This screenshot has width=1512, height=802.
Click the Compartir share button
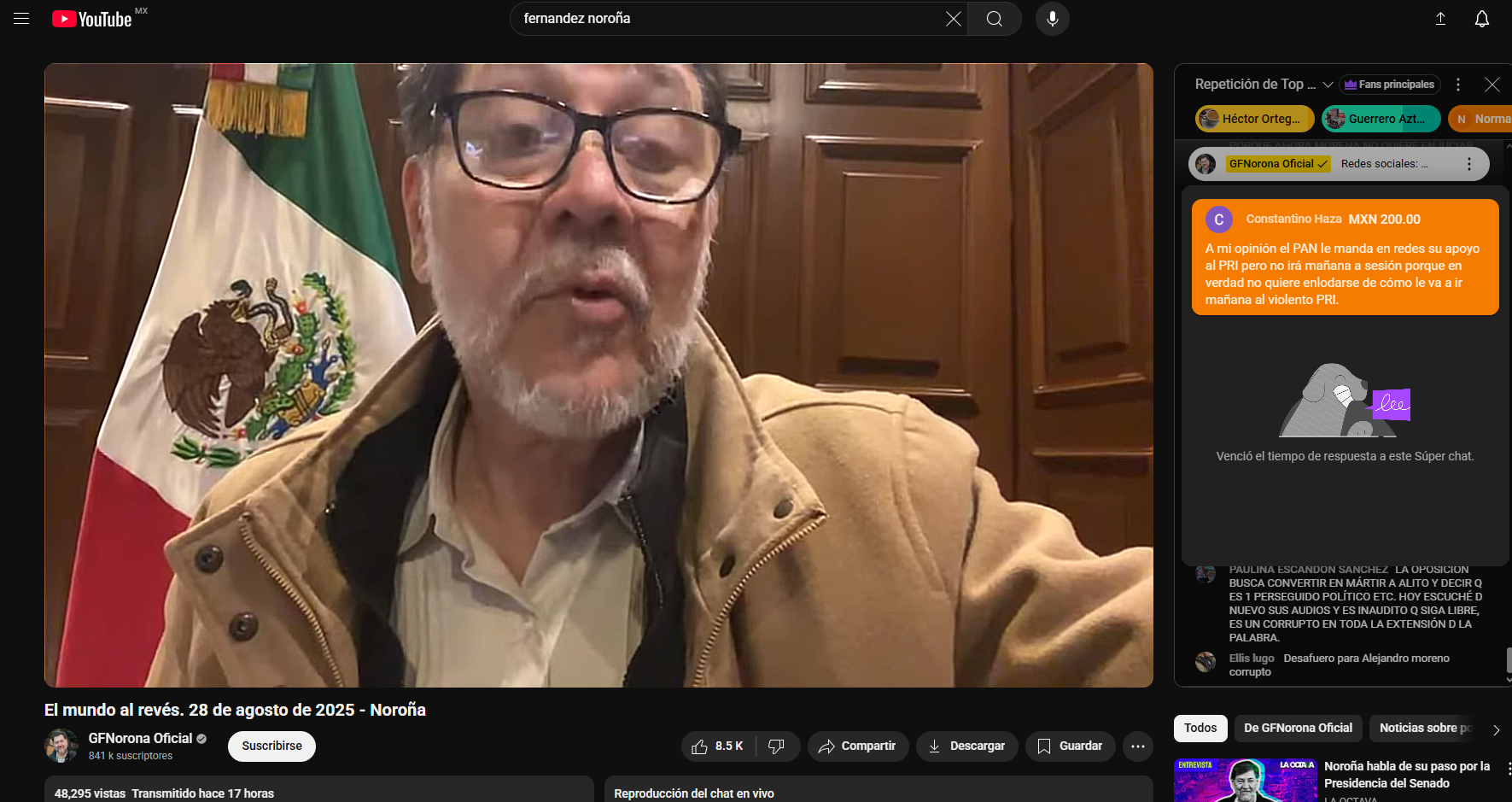(857, 746)
